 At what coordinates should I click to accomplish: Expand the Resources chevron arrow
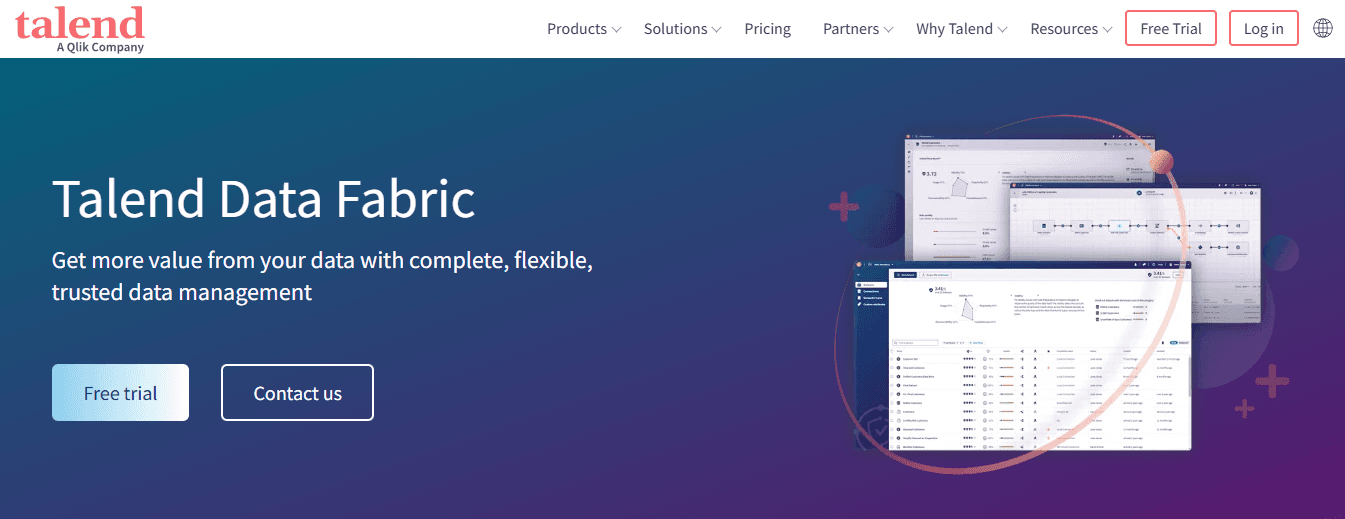click(x=1107, y=30)
